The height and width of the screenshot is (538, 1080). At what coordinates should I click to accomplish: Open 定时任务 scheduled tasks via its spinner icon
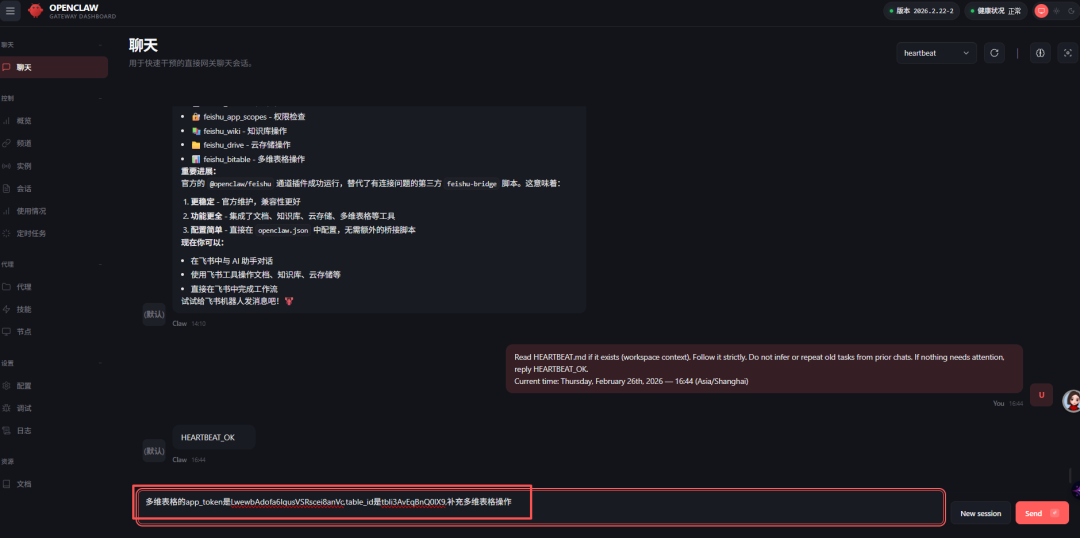[x=6, y=234]
